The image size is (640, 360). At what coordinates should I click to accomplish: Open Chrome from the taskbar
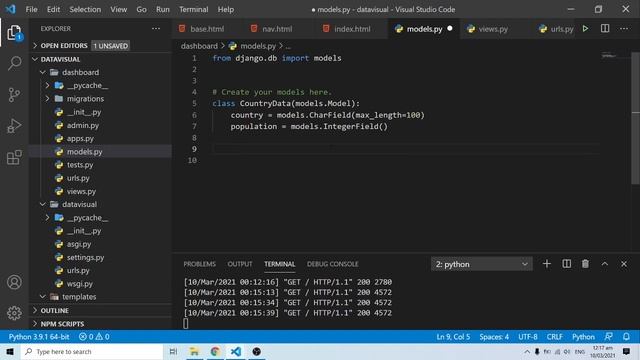[215, 351]
